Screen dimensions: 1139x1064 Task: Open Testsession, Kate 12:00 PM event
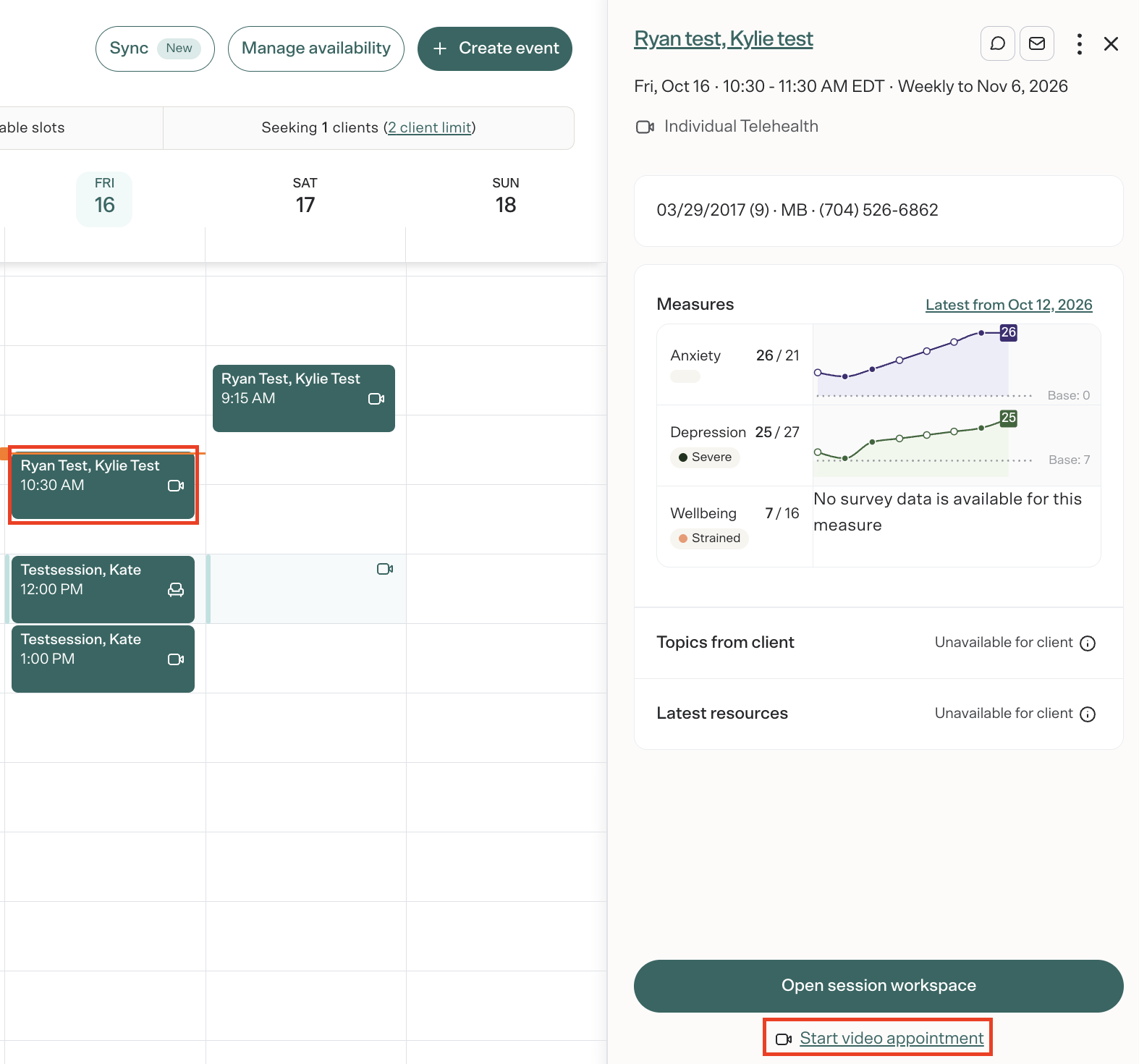click(103, 589)
